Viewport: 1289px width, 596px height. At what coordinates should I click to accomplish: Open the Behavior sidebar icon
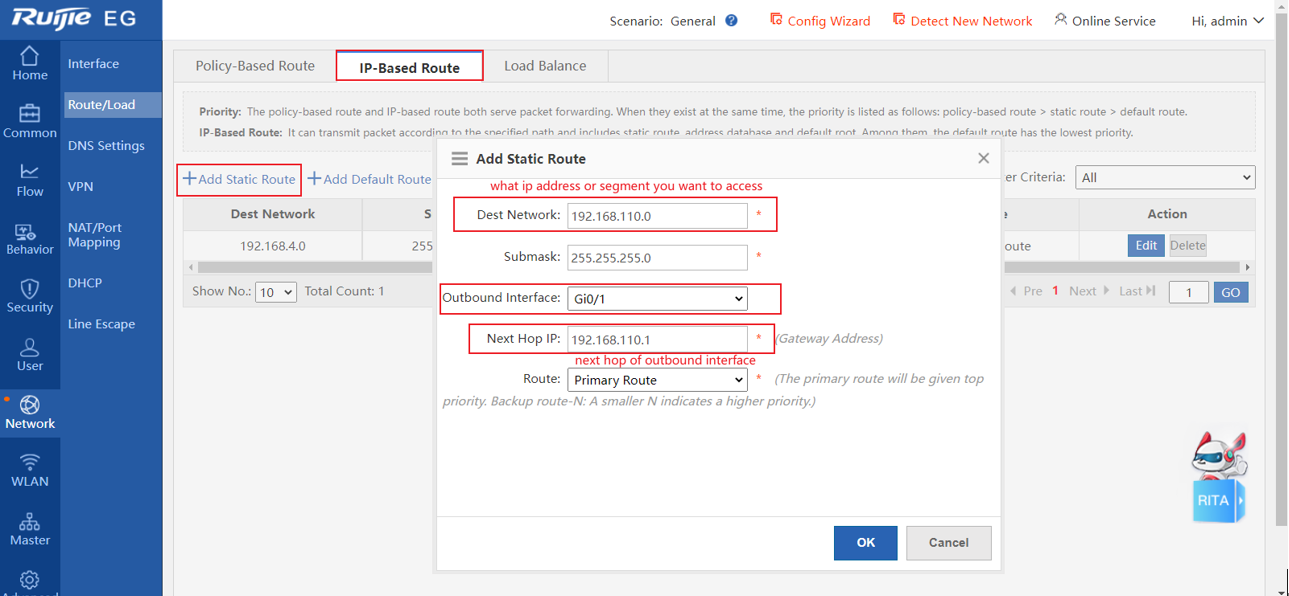click(x=30, y=232)
